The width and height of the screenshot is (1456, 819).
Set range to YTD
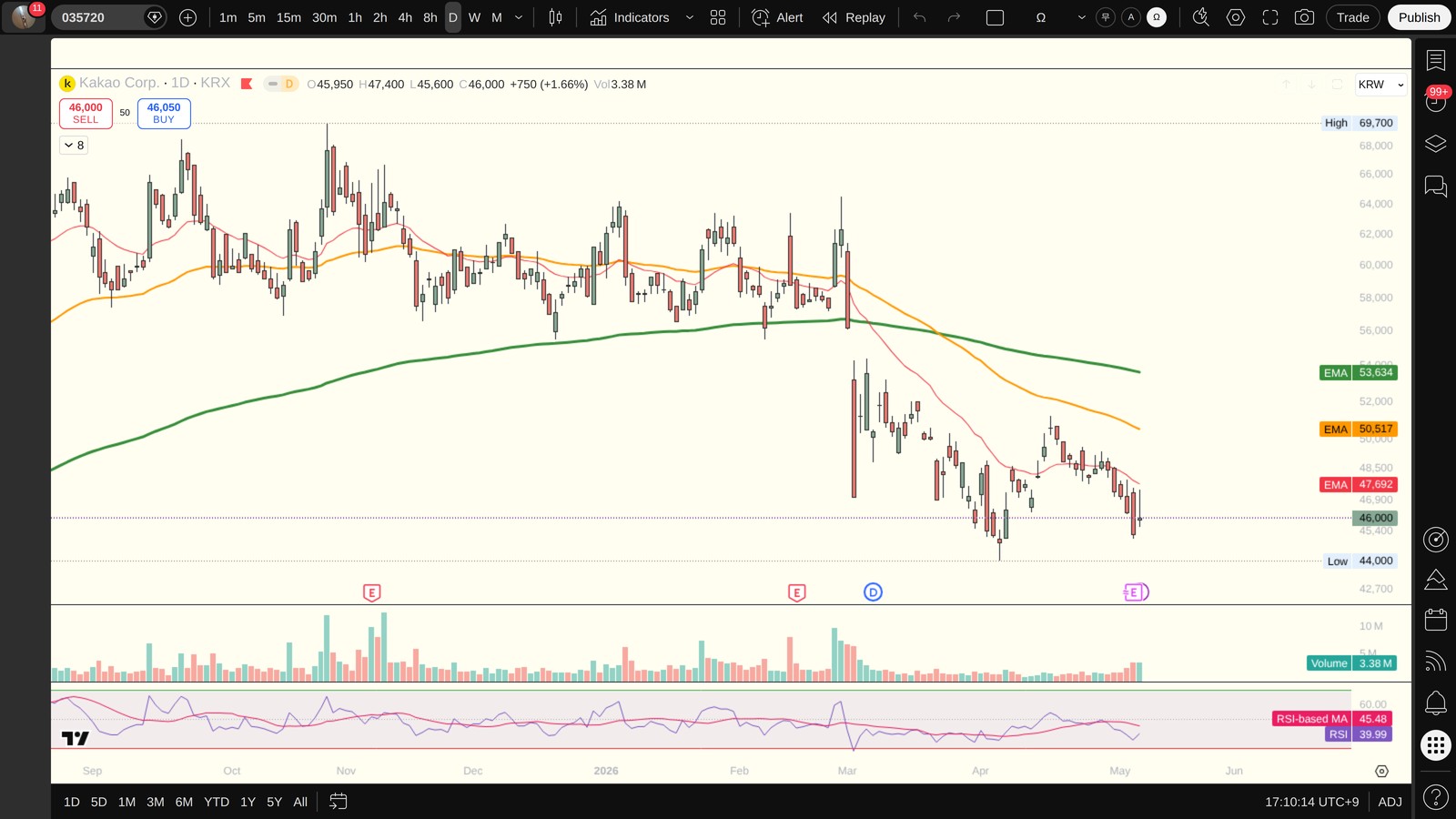pyautogui.click(x=217, y=802)
